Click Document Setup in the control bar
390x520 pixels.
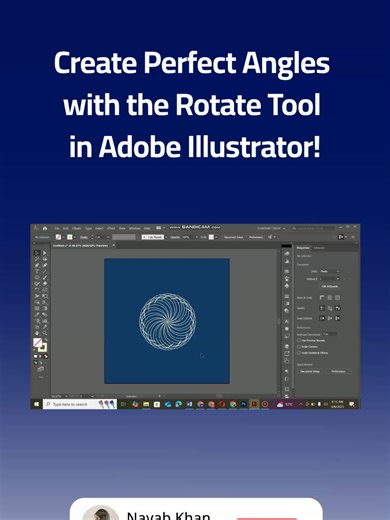[233, 237]
